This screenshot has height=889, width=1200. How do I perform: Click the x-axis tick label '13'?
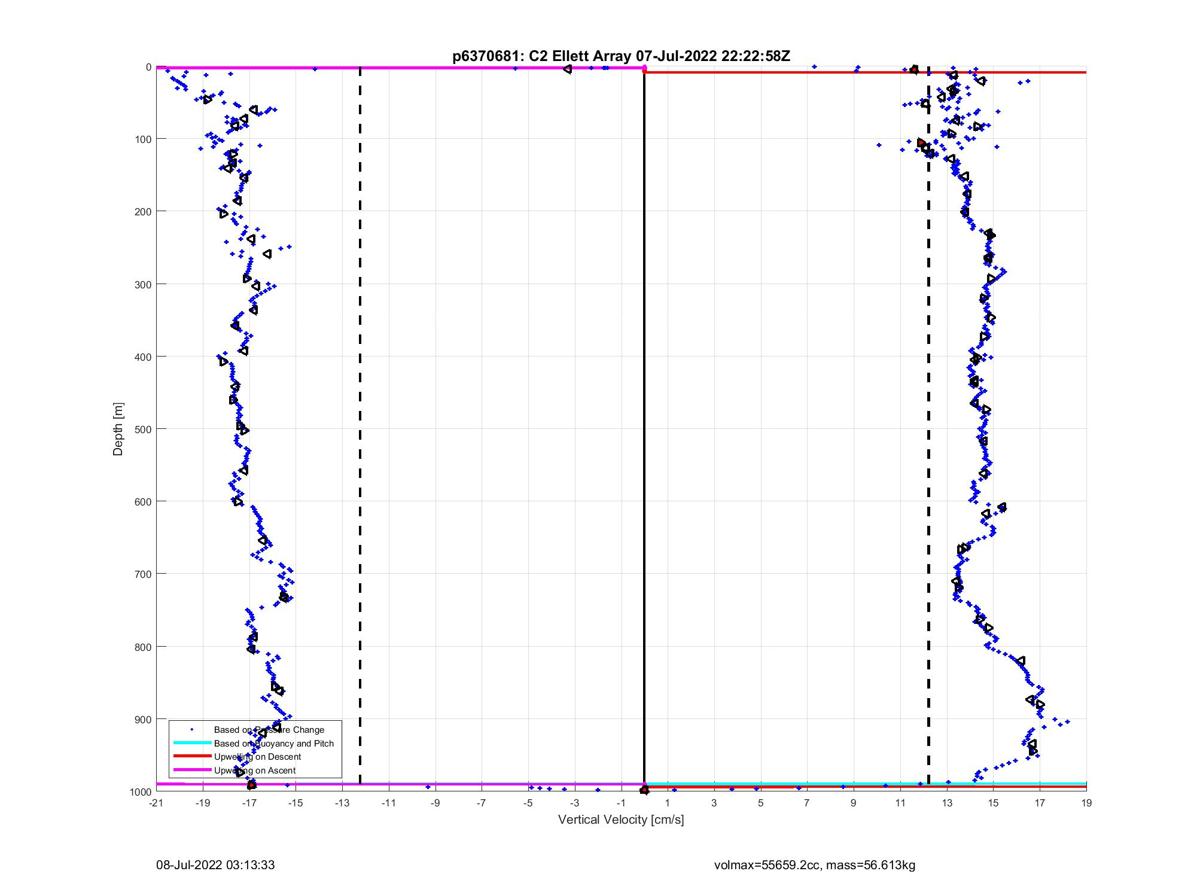click(x=946, y=803)
